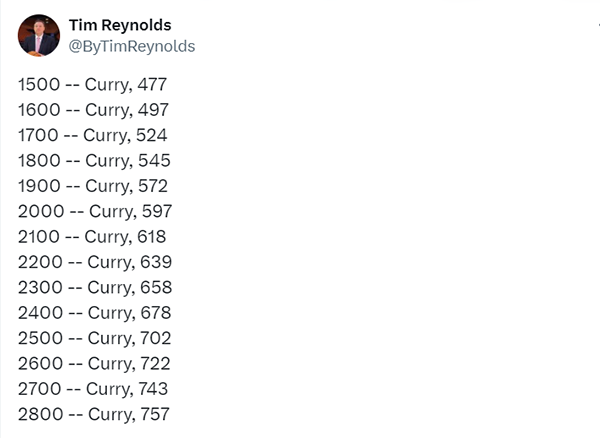The image size is (600, 438).
Task: Click the line '1500 -- Curry, 477'
Action: pos(93,85)
